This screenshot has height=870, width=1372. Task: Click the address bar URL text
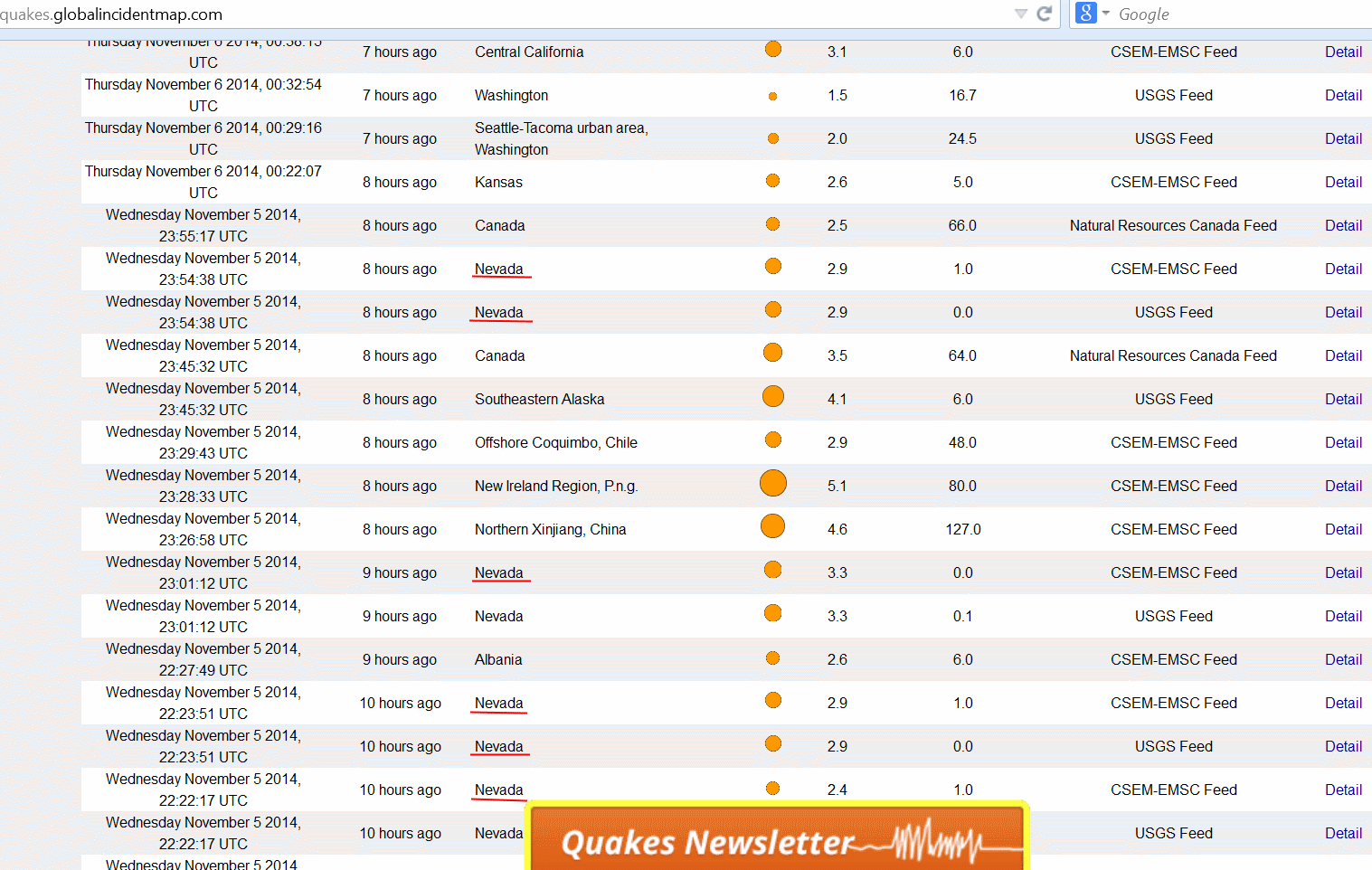tap(111, 14)
